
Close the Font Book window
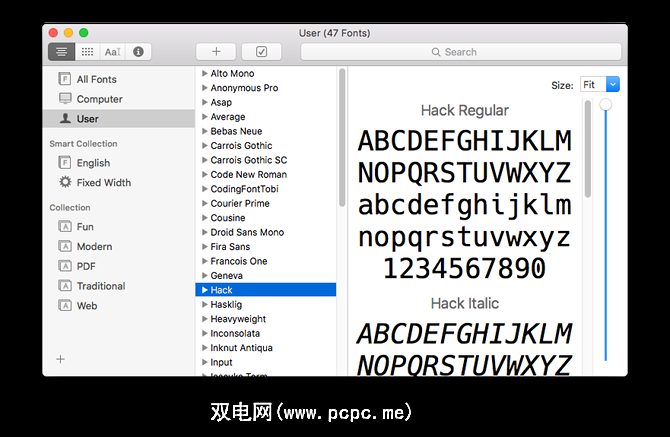point(53,32)
